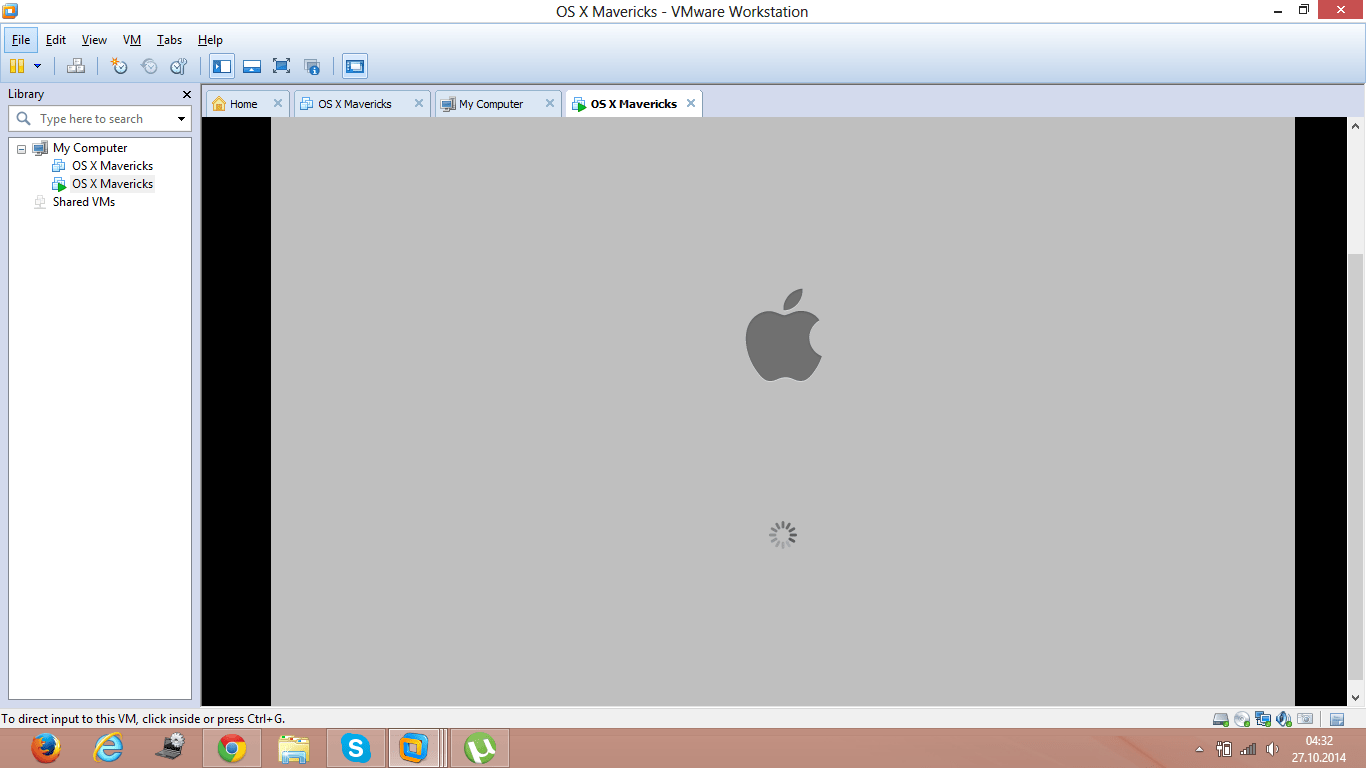Collapse the My Computer tree node
This screenshot has width=1366, height=768.
pyautogui.click(x=22, y=148)
